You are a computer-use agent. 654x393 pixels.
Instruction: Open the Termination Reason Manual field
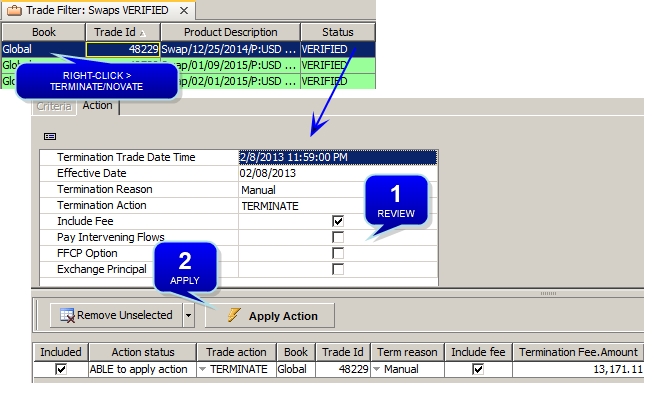[x=338, y=190]
